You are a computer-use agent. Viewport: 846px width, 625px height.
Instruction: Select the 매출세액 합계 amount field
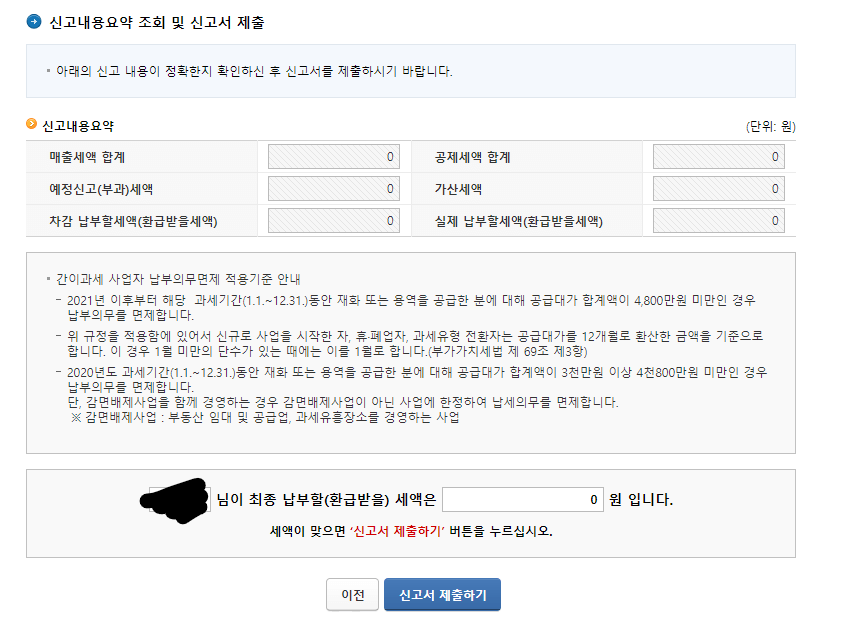tap(333, 154)
